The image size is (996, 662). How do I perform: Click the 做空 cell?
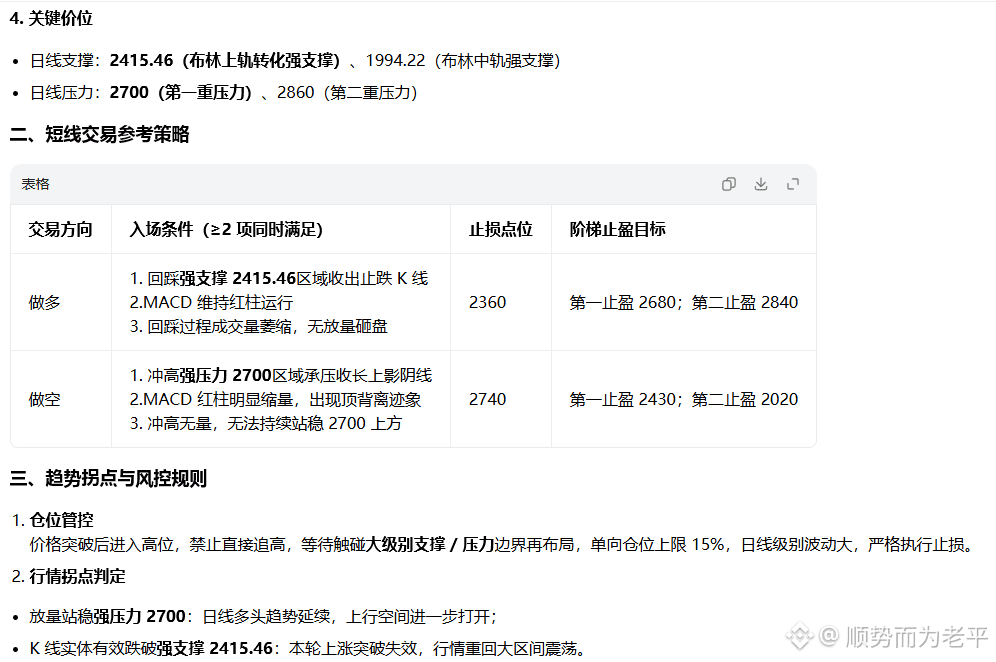44,400
